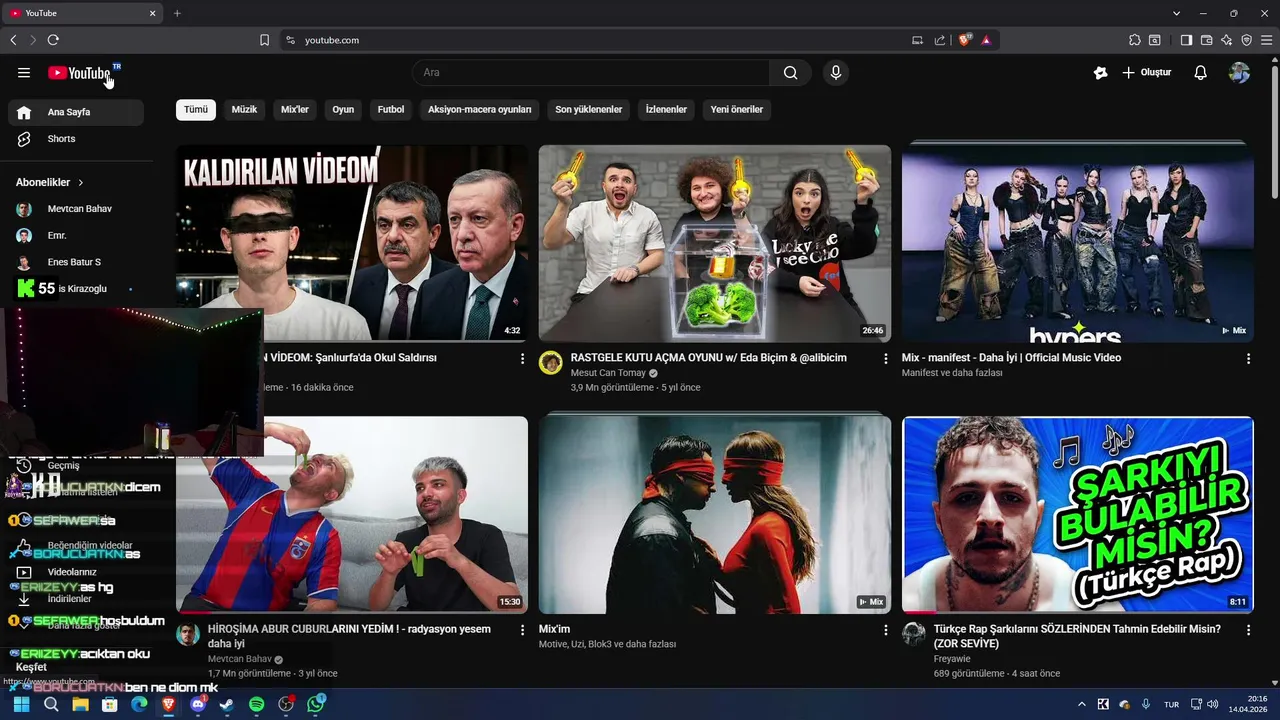This screenshot has width=1280, height=720.
Task: Open Brave VPN shield icon
Action: point(1247,40)
